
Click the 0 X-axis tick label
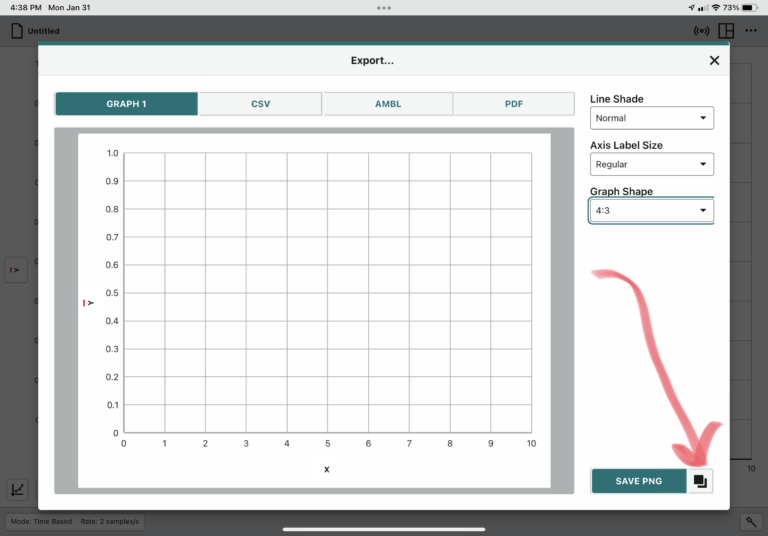123,443
